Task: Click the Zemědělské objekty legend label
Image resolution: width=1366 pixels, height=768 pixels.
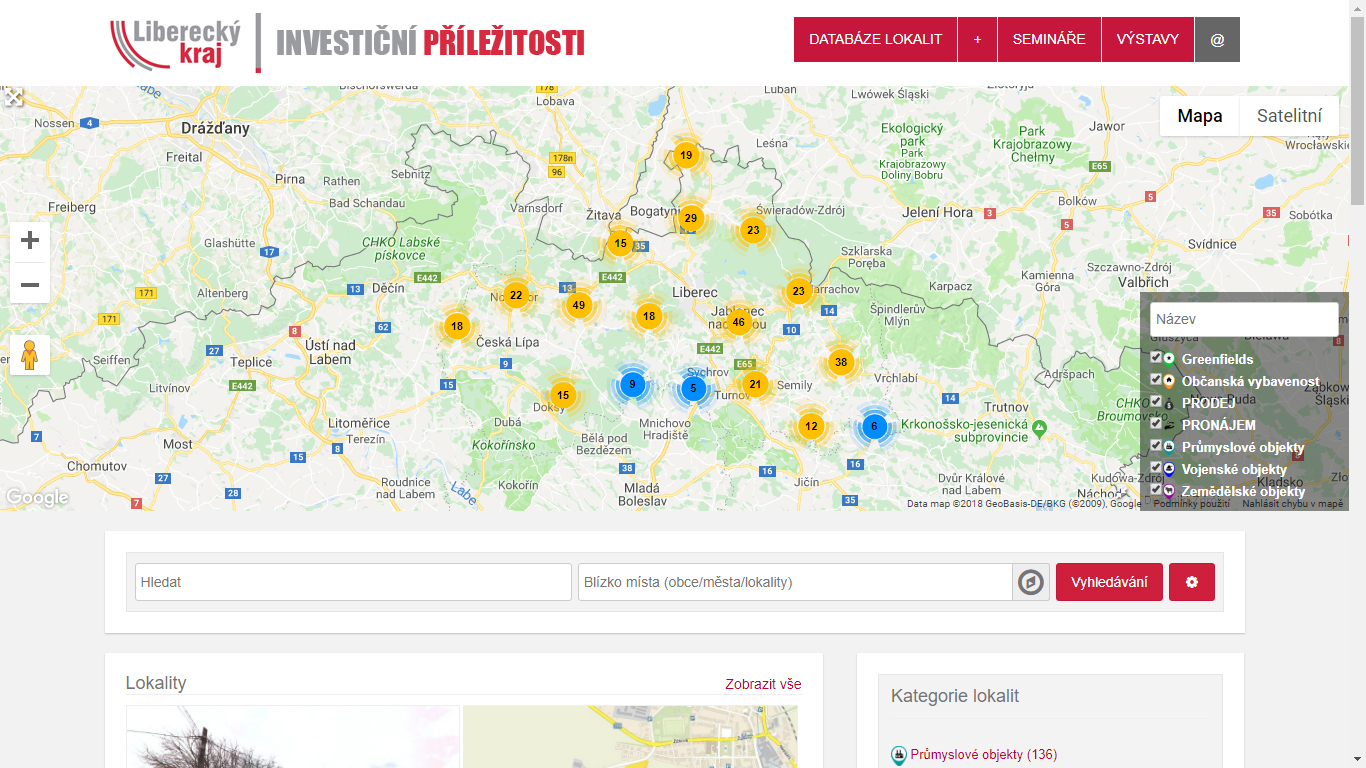Action: click(x=1243, y=491)
